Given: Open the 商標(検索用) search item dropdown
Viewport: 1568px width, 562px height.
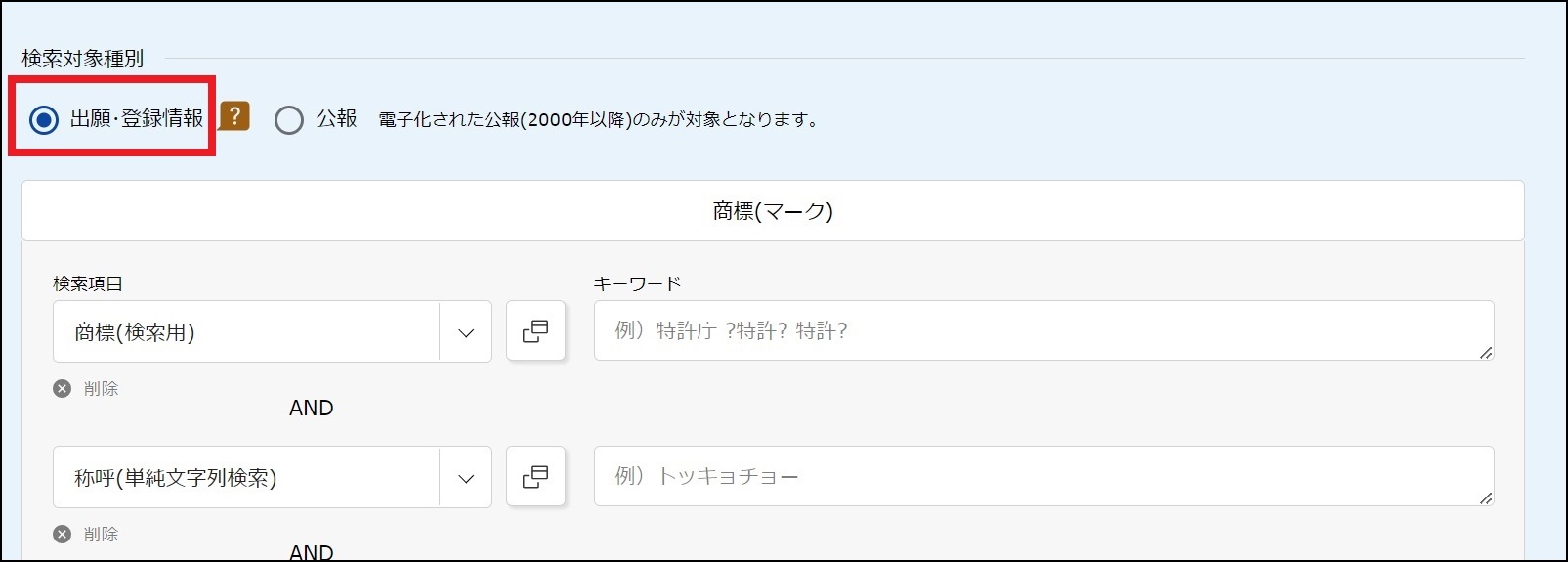Looking at the screenshot, I should pyautogui.click(x=246, y=332).
